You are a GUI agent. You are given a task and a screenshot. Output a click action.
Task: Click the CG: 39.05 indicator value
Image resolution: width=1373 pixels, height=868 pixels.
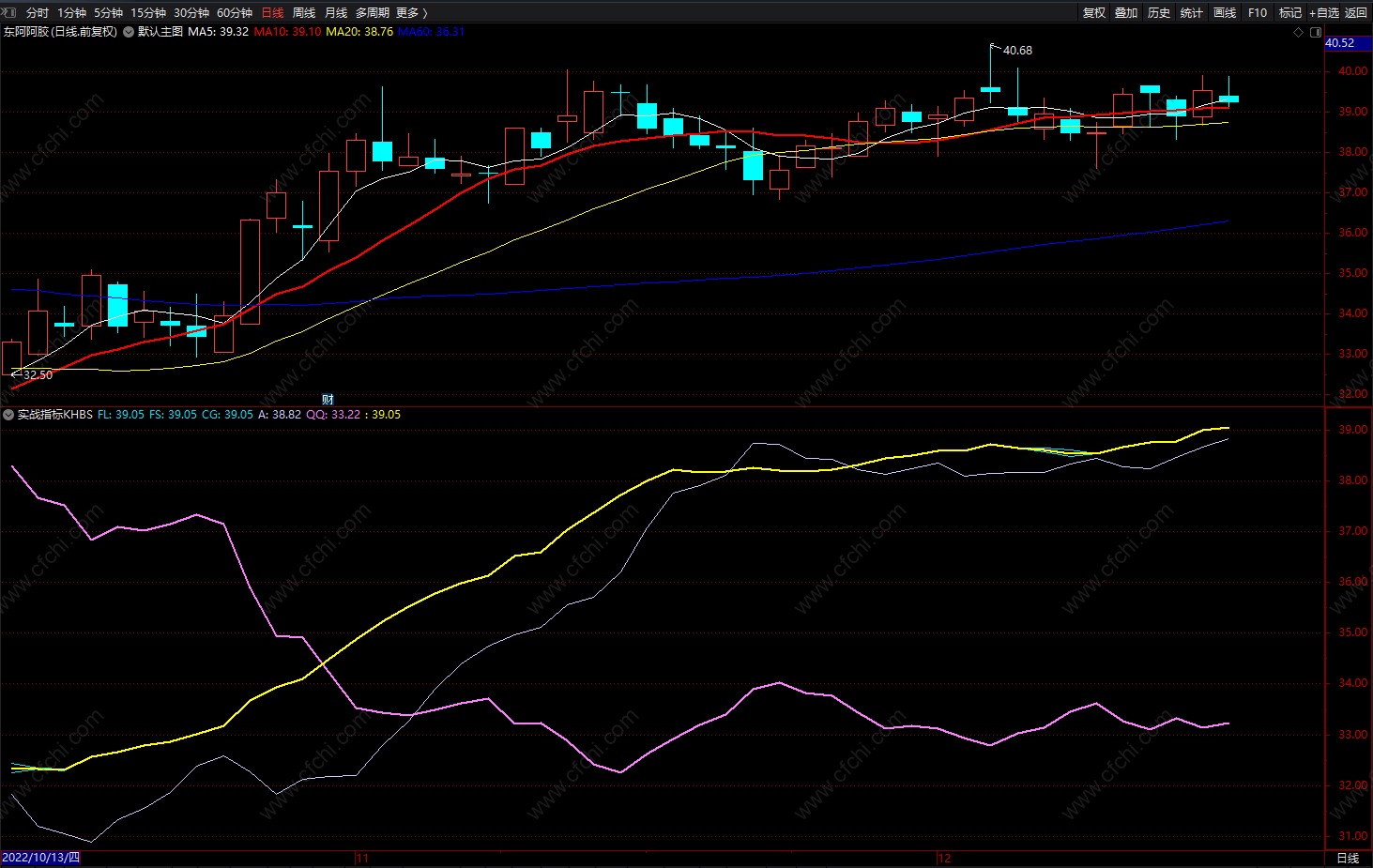click(227, 415)
